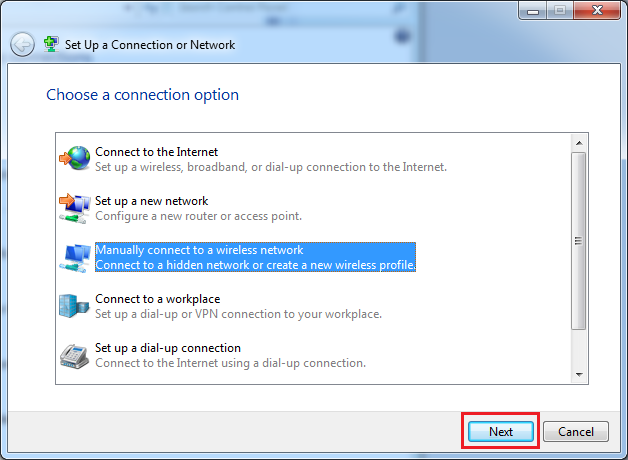Select the Connect to the Internet option
This screenshot has height=460, width=628.
(156, 152)
